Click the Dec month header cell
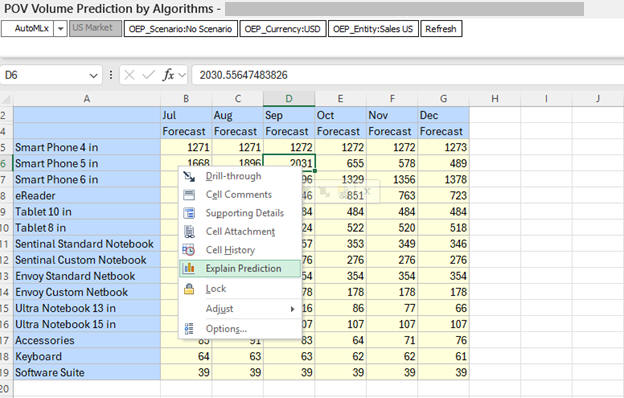 [x=443, y=115]
